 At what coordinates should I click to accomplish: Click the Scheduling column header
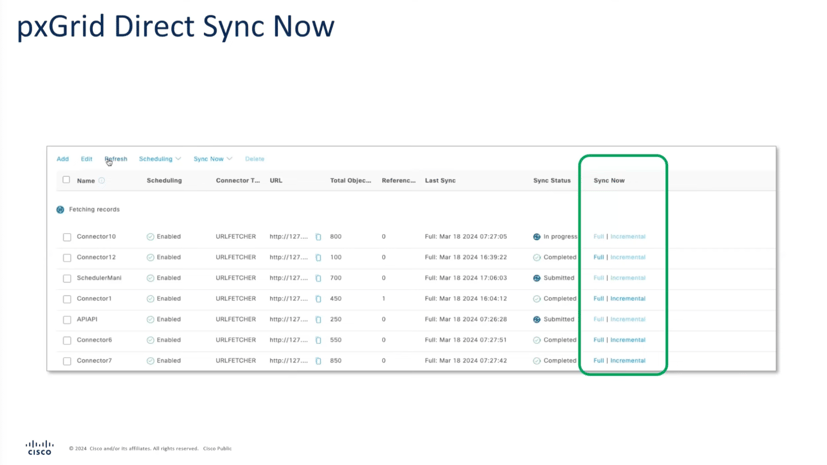pyautogui.click(x=164, y=180)
